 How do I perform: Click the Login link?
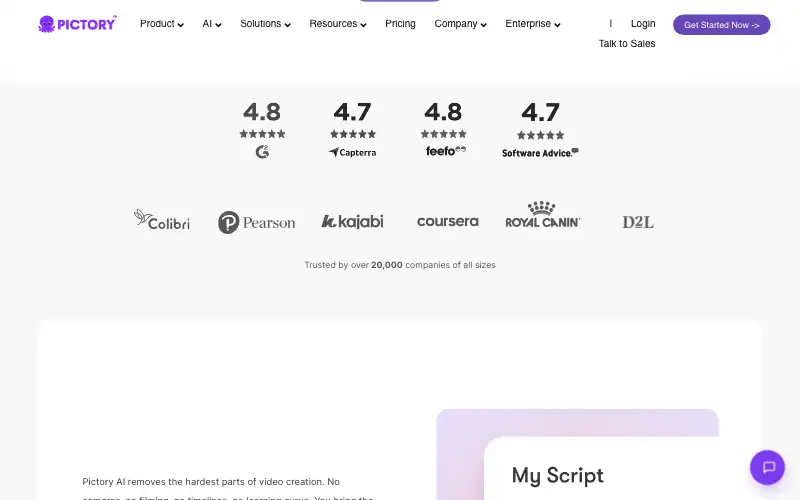point(643,24)
